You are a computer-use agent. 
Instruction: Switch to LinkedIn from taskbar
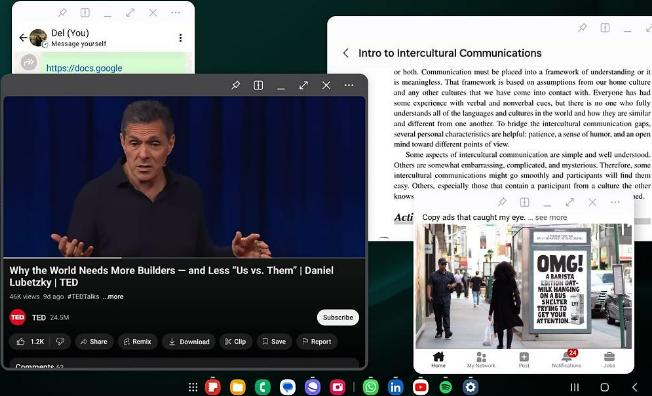(x=395, y=387)
